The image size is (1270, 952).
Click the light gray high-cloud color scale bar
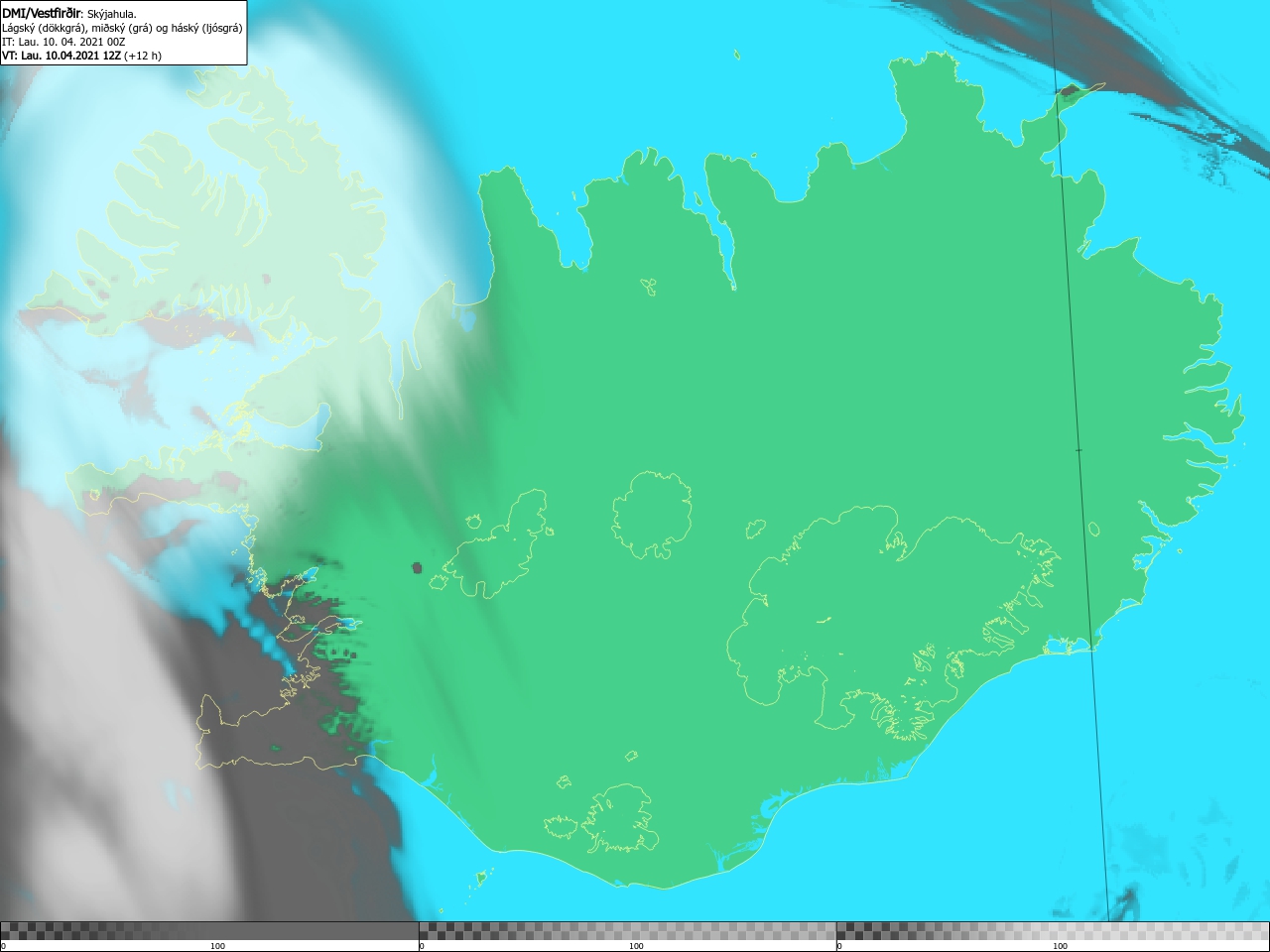pos(1053,931)
